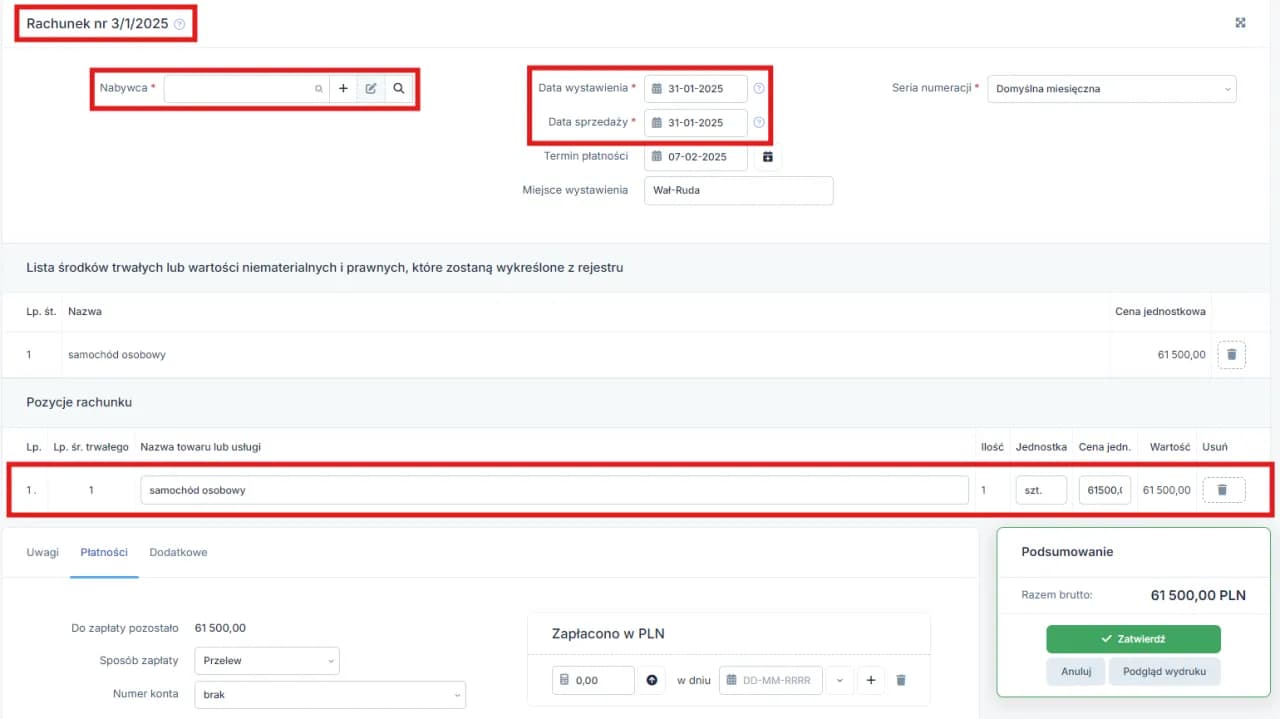Image resolution: width=1280 pixels, height=719 pixels.
Task: Expand the Sposób zapłaty dropdown
Action: click(x=266, y=661)
